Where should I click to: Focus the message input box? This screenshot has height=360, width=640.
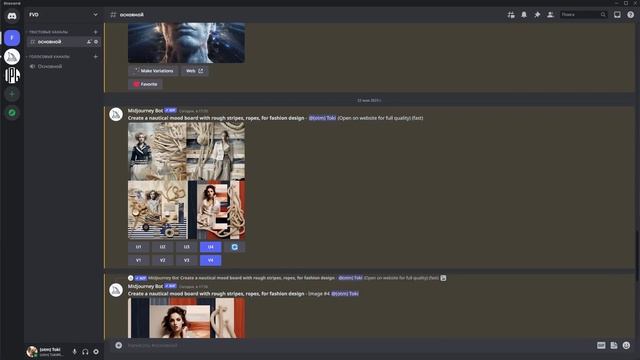click(x=359, y=345)
